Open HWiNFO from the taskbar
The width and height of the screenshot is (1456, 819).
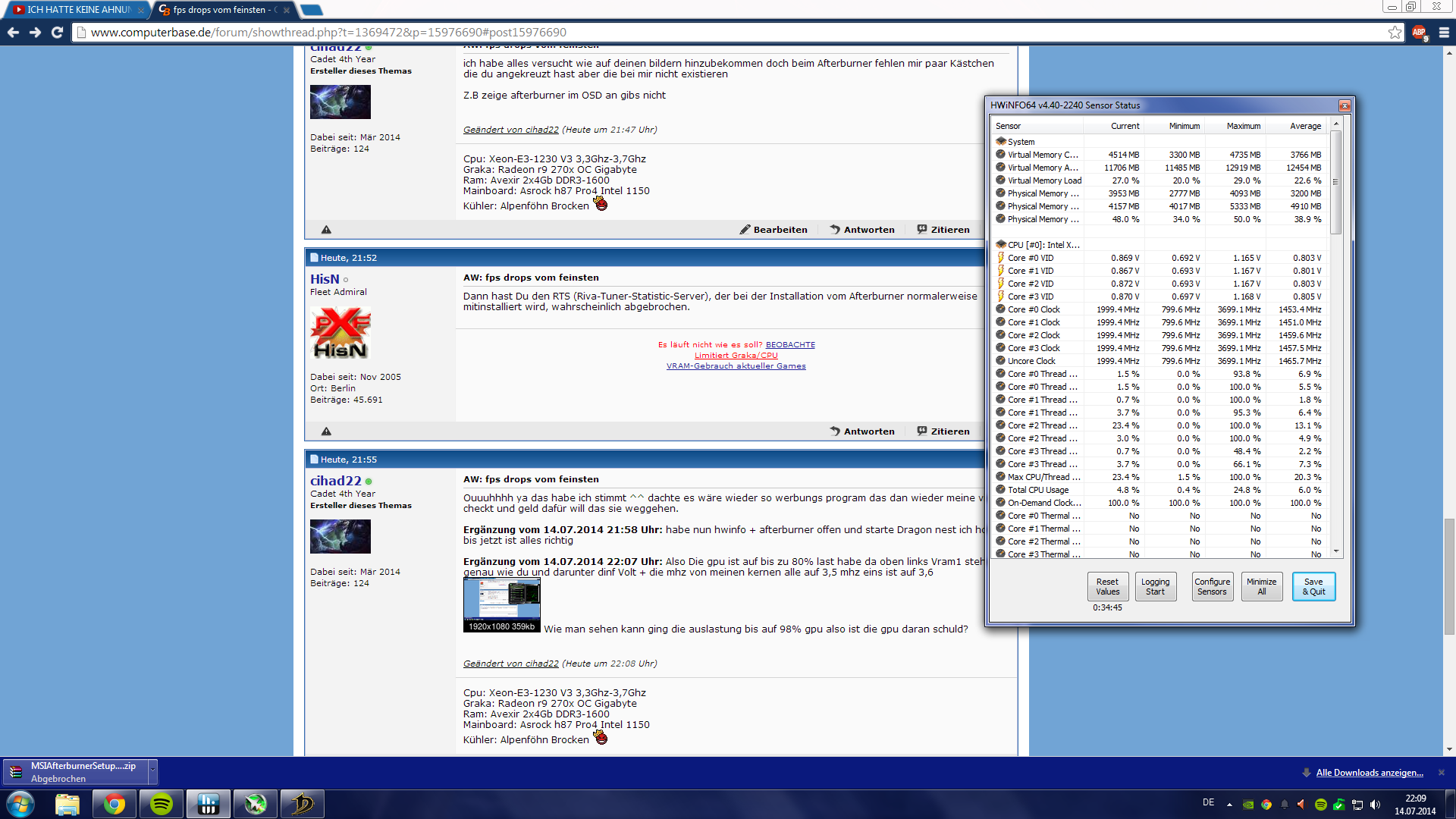(x=209, y=804)
